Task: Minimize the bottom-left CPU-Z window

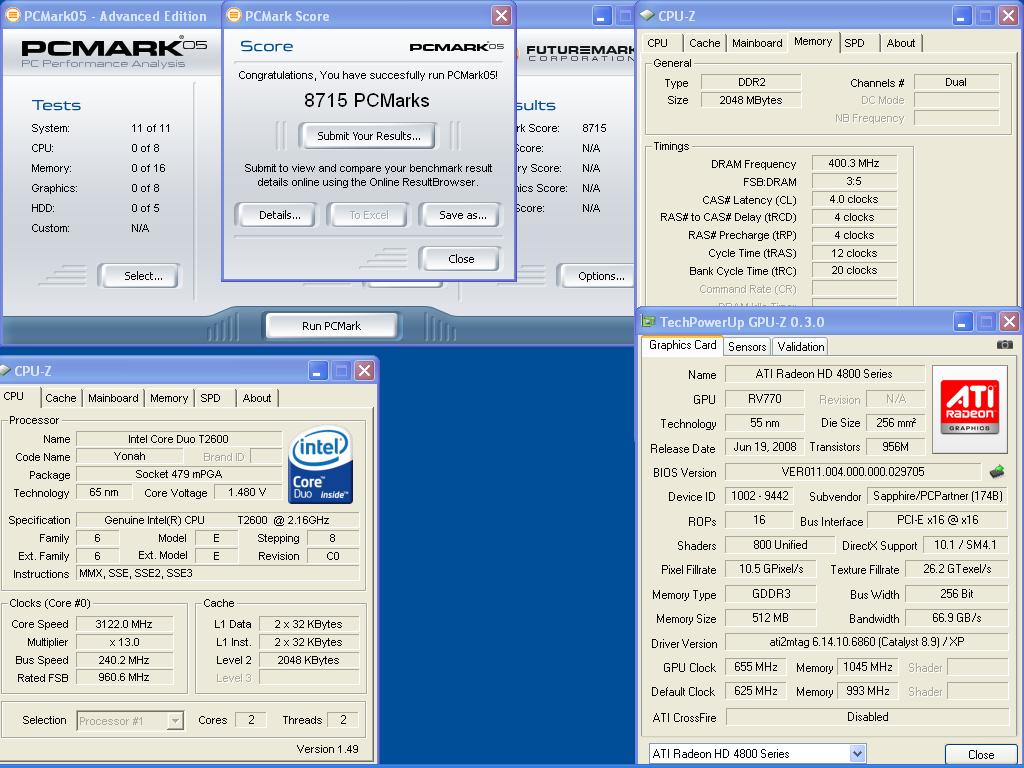Action: tap(317, 371)
